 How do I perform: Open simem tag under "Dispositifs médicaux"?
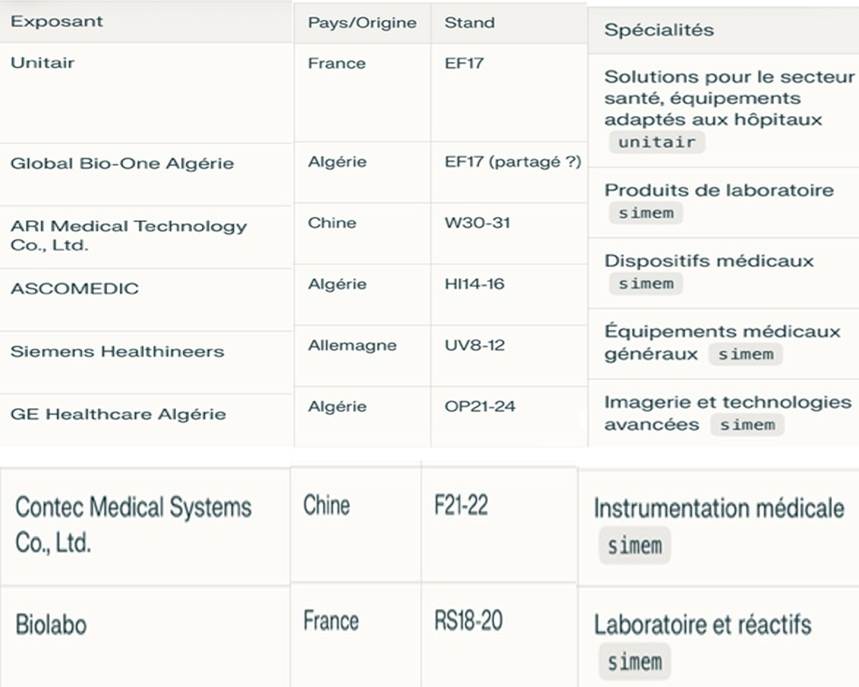click(646, 283)
